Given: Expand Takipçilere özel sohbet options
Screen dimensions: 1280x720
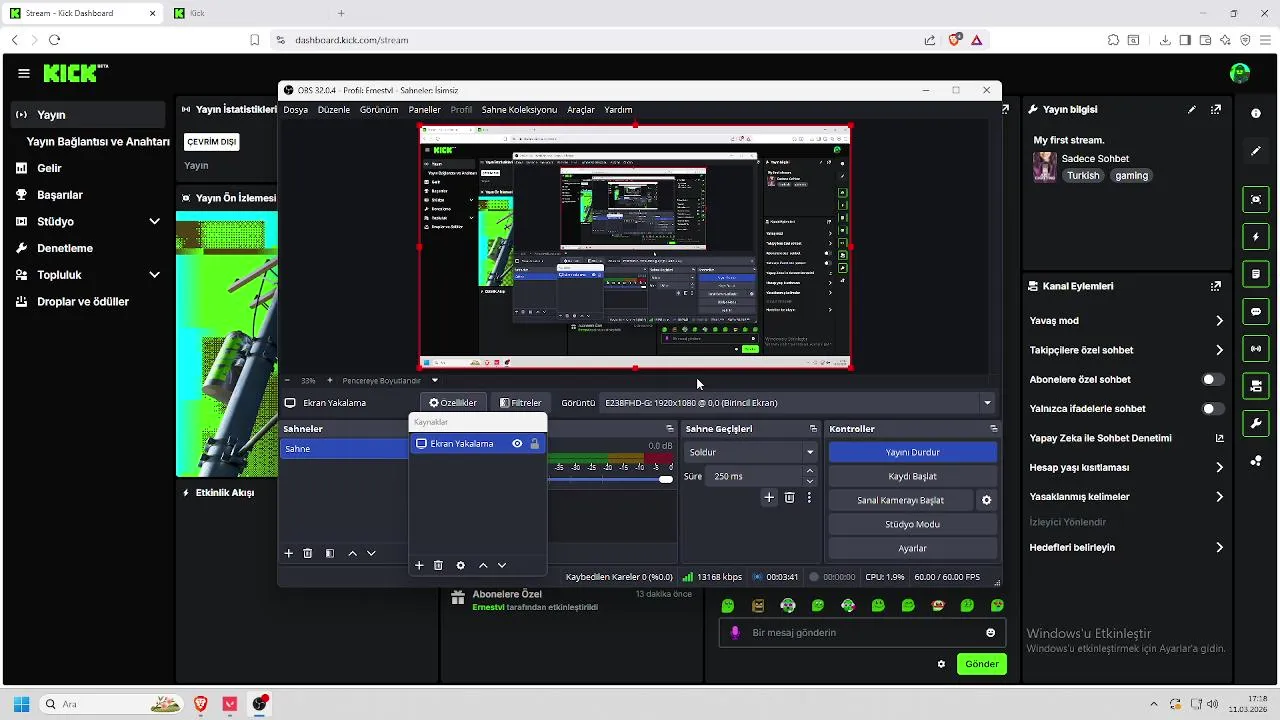Looking at the screenshot, I should pos(1219,350).
